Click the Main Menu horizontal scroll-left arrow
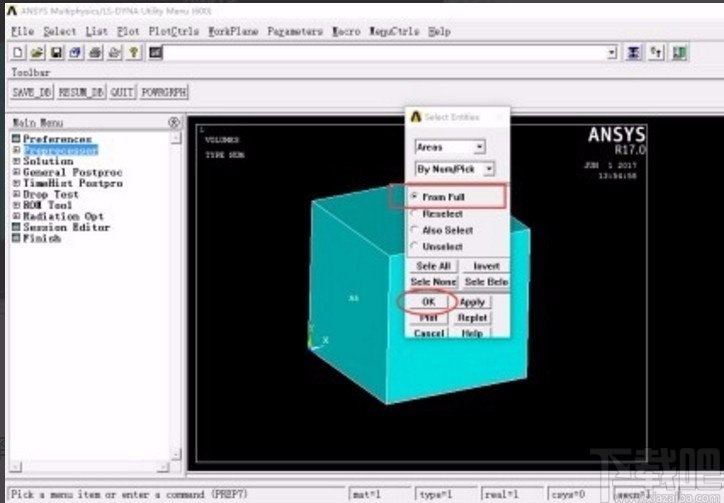Viewport: 724px width, 503px height. 15,467
